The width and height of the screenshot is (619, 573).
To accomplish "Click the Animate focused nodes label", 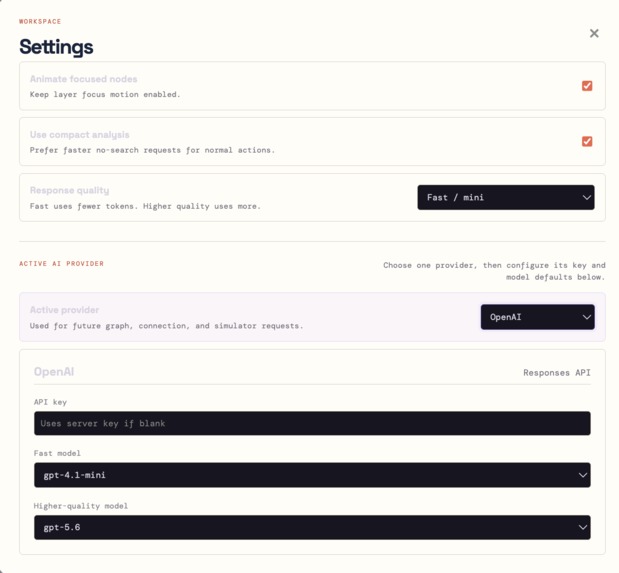I will click(84, 79).
